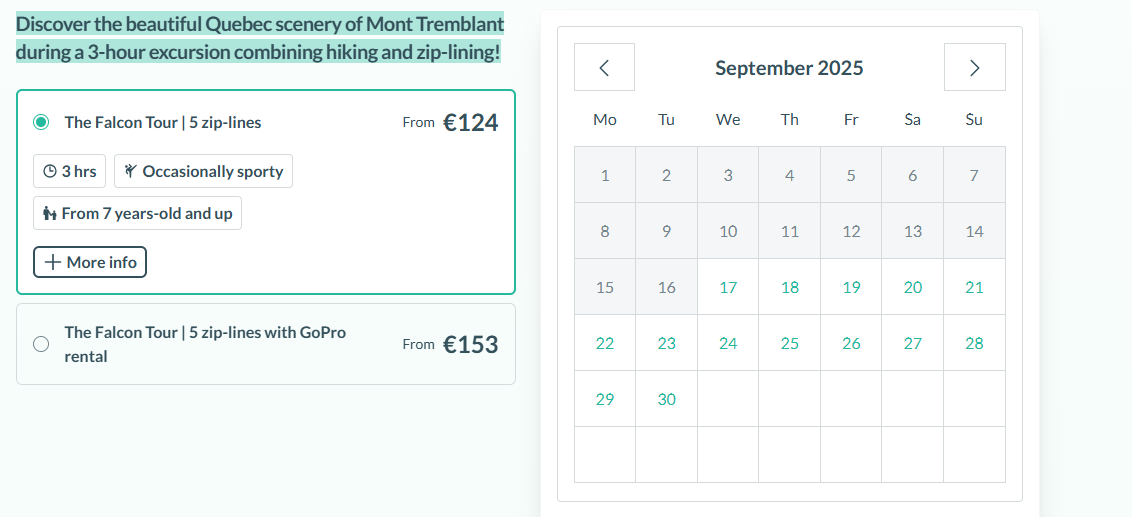Go to previous month in calendar
This screenshot has height=517, width=1132.
coord(604,68)
